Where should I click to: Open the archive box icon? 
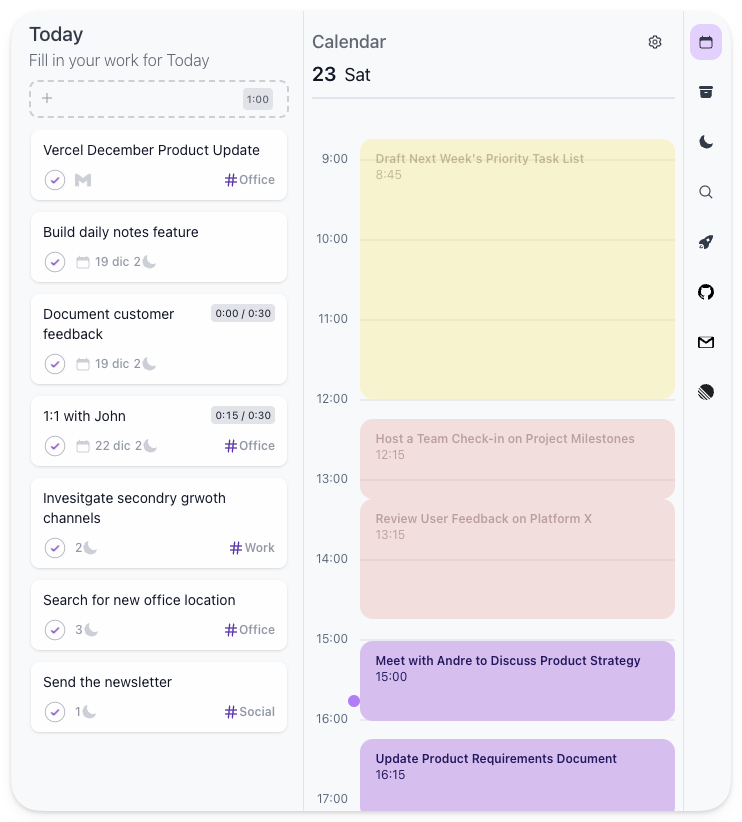(705, 92)
